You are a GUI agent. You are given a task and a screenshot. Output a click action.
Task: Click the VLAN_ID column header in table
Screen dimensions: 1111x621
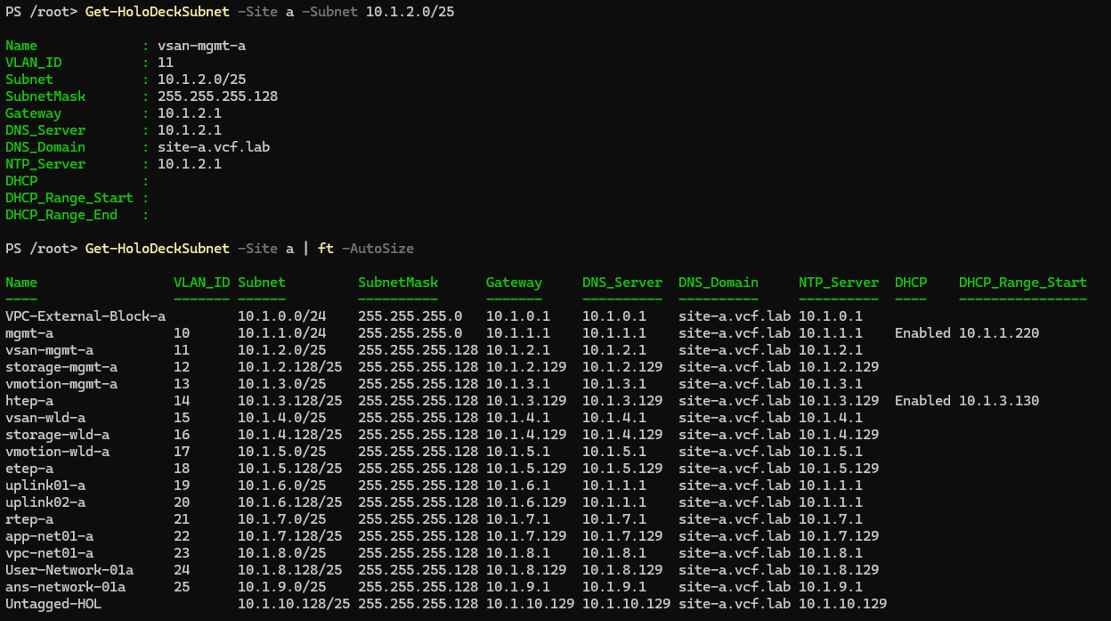(x=200, y=282)
